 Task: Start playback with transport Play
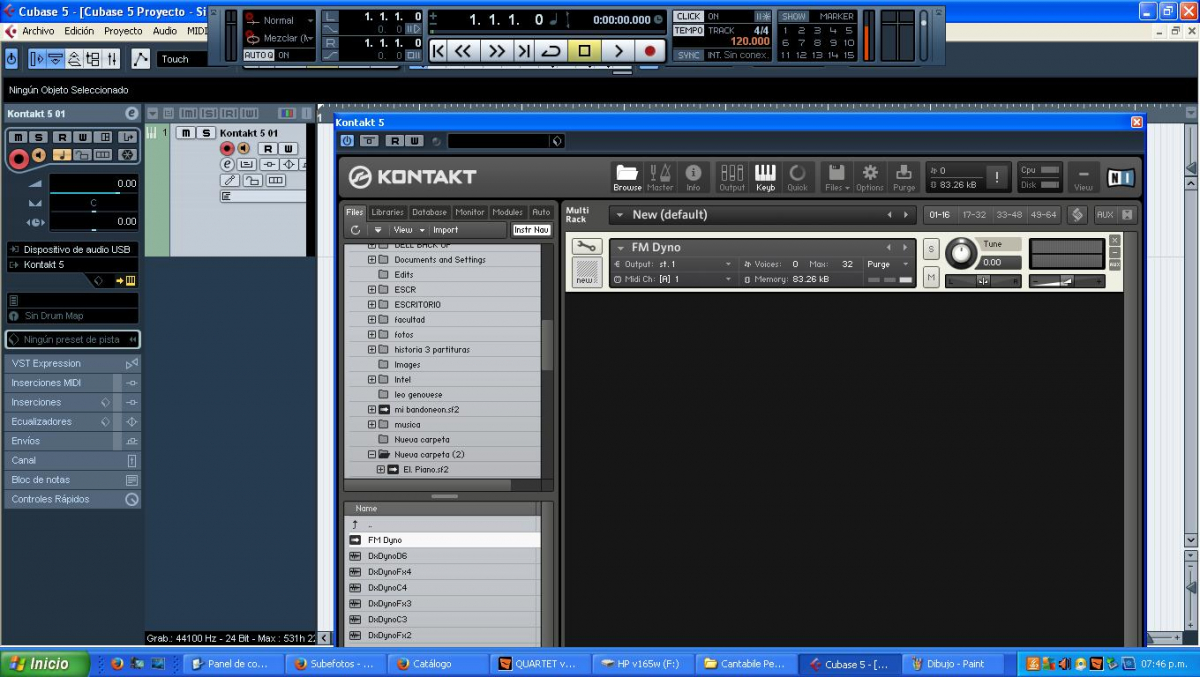point(618,51)
